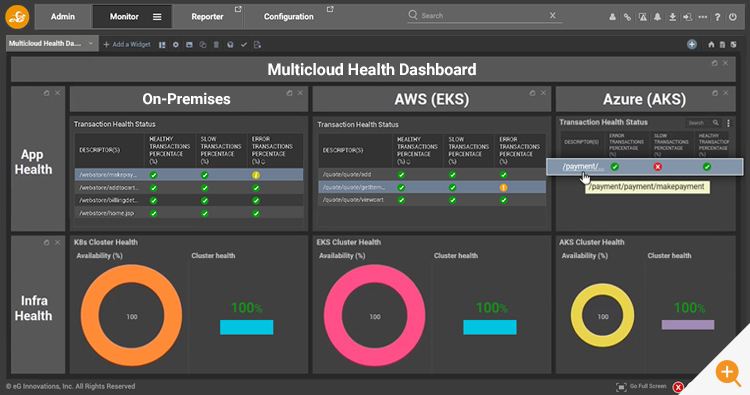Sort AWS table by Error Transactions Percentage
750x395 pixels.
coord(519,150)
